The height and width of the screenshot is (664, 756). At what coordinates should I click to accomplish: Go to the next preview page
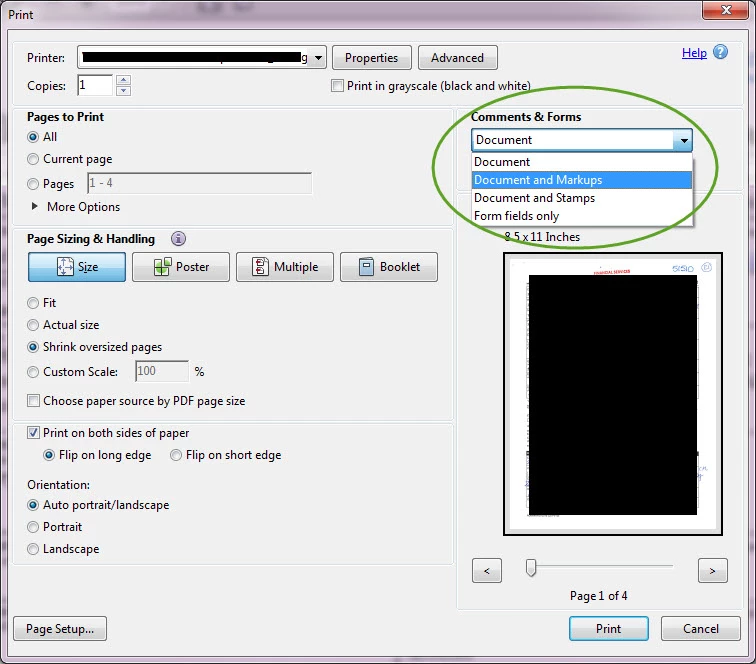click(x=713, y=571)
